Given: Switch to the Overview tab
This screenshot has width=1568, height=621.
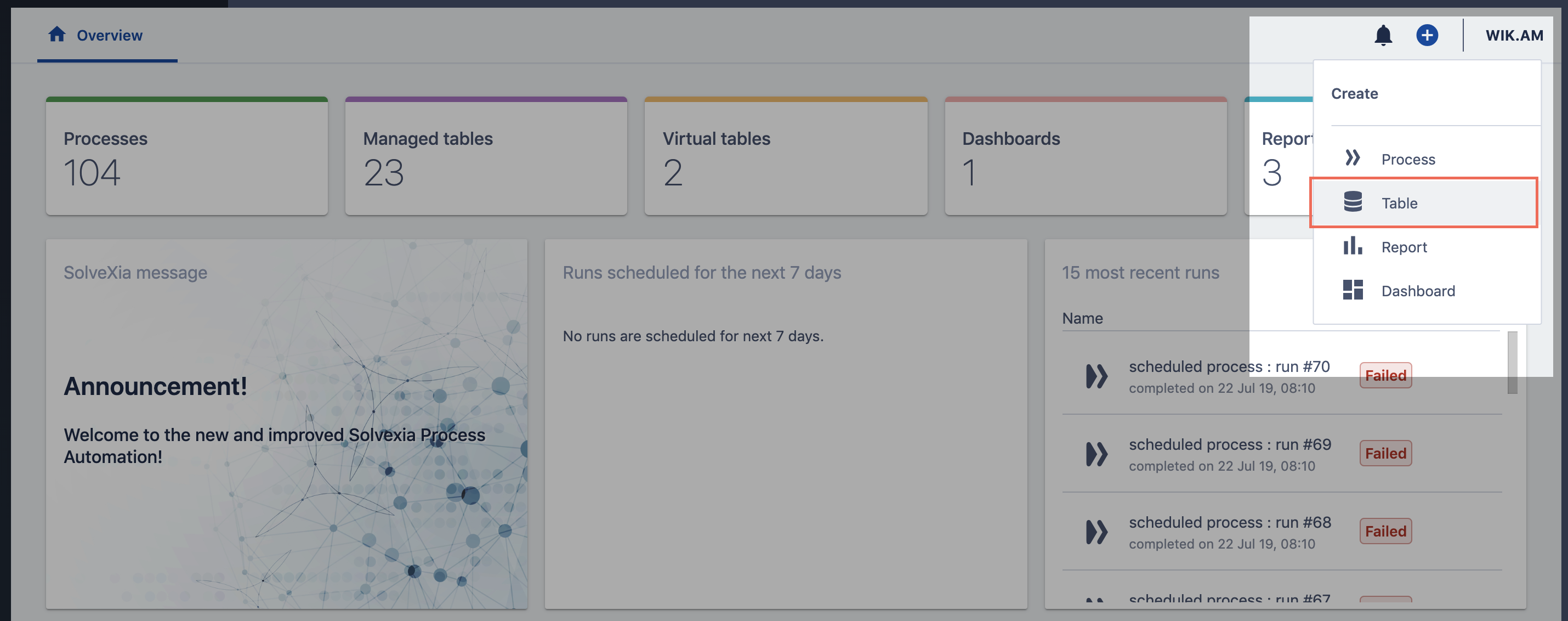Looking at the screenshot, I should coord(109,35).
